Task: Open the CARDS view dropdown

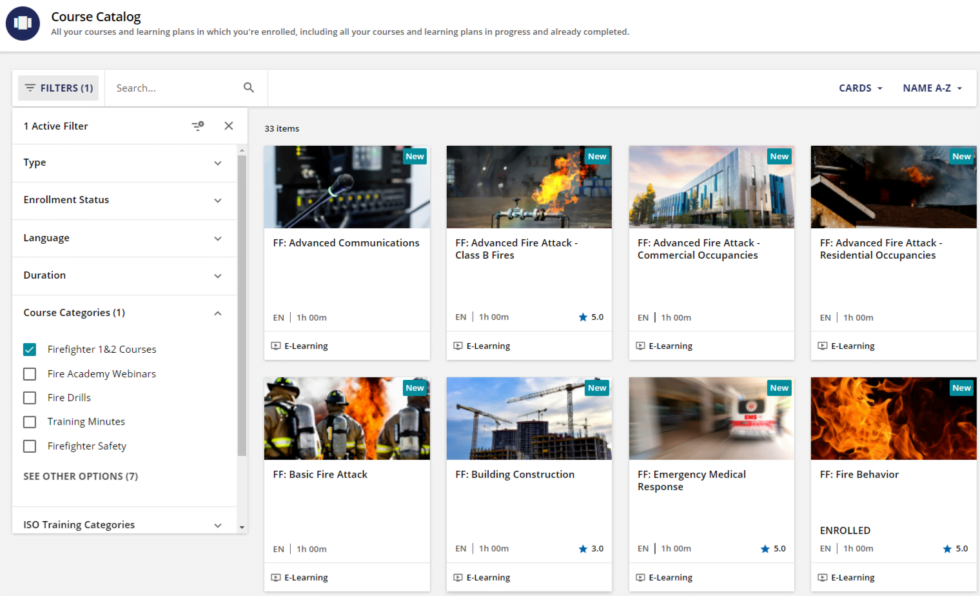Action: pos(859,88)
